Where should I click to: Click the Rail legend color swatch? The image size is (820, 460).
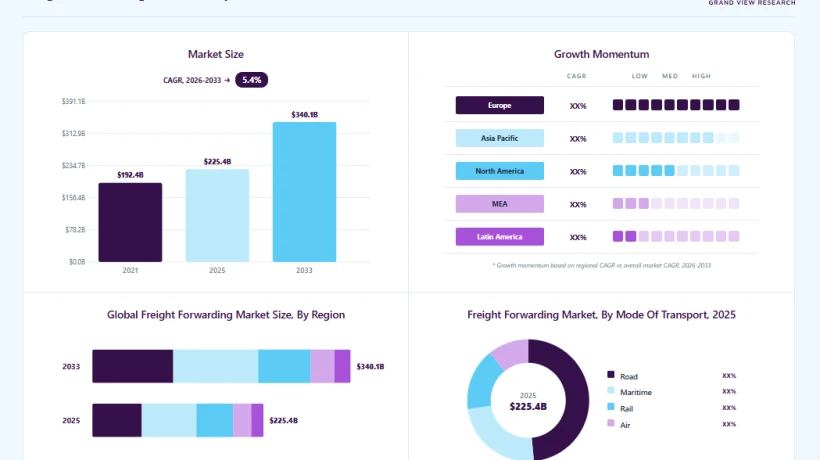coord(610,406)
